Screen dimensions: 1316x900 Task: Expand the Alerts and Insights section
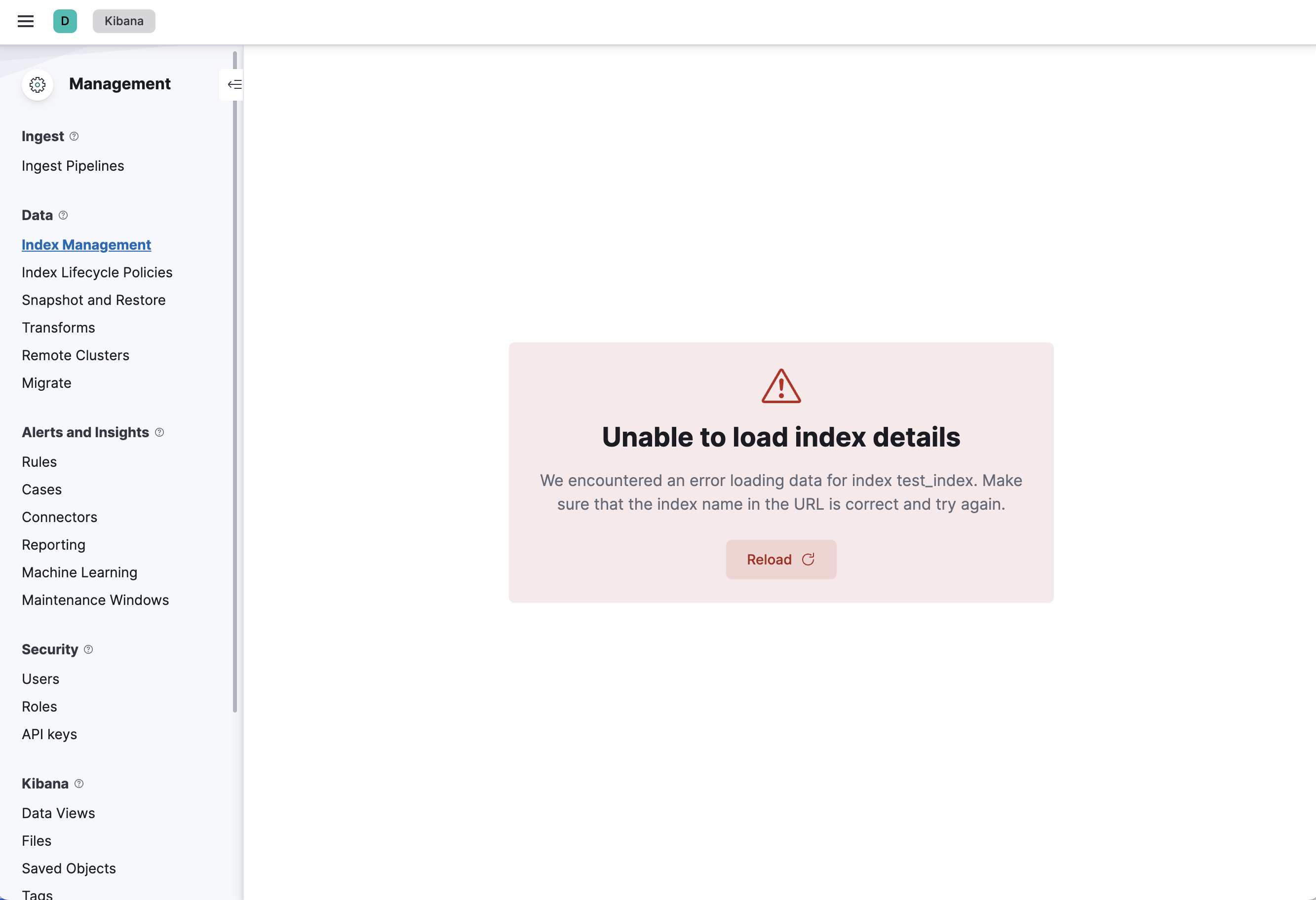[85, 432]
